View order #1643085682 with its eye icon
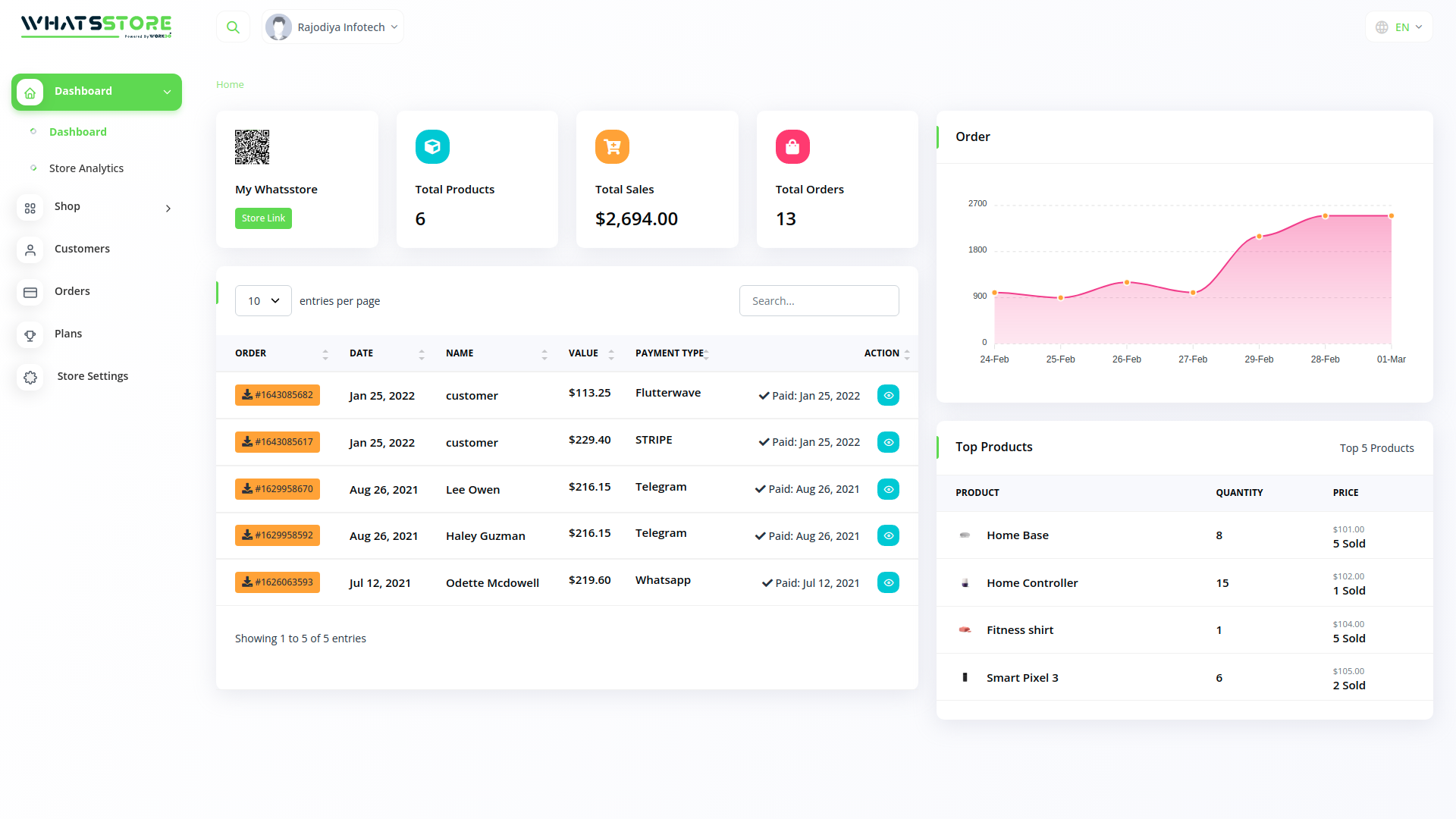 (888, 395)
